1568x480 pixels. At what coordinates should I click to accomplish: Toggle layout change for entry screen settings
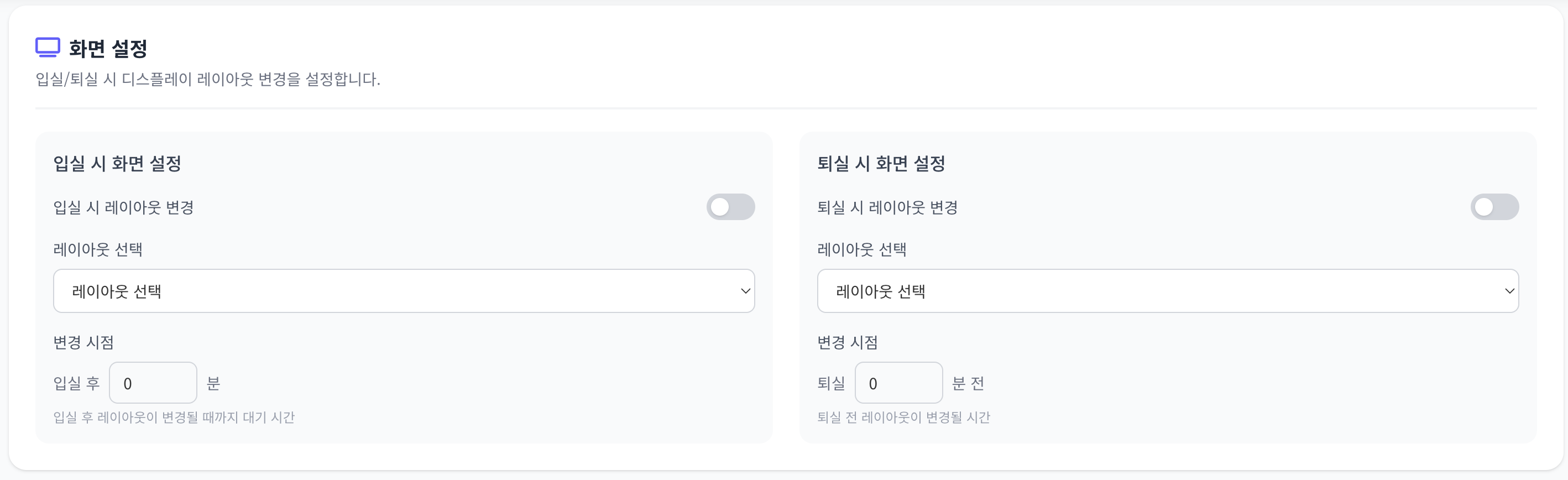730,207
